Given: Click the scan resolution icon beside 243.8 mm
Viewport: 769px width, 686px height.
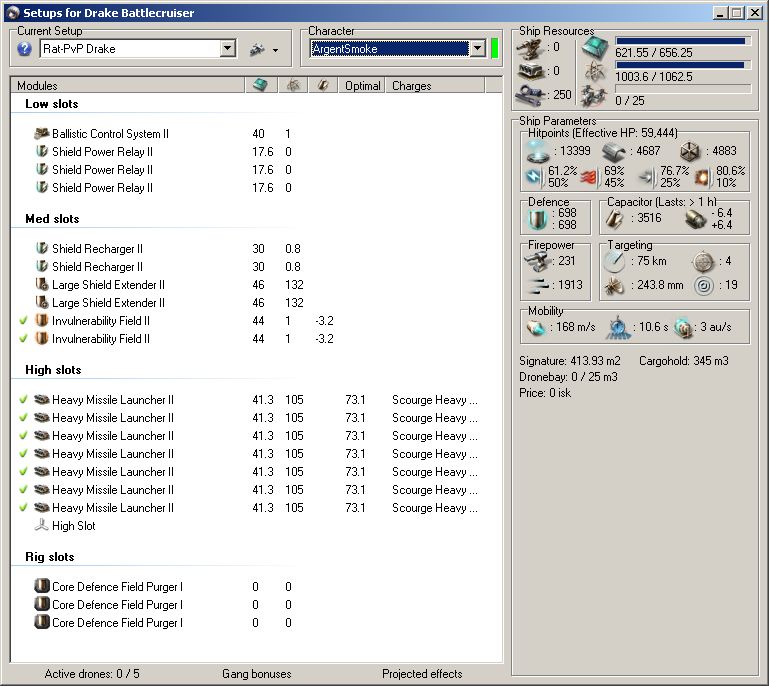Looking at the screenshot, I should coord(614,285).
